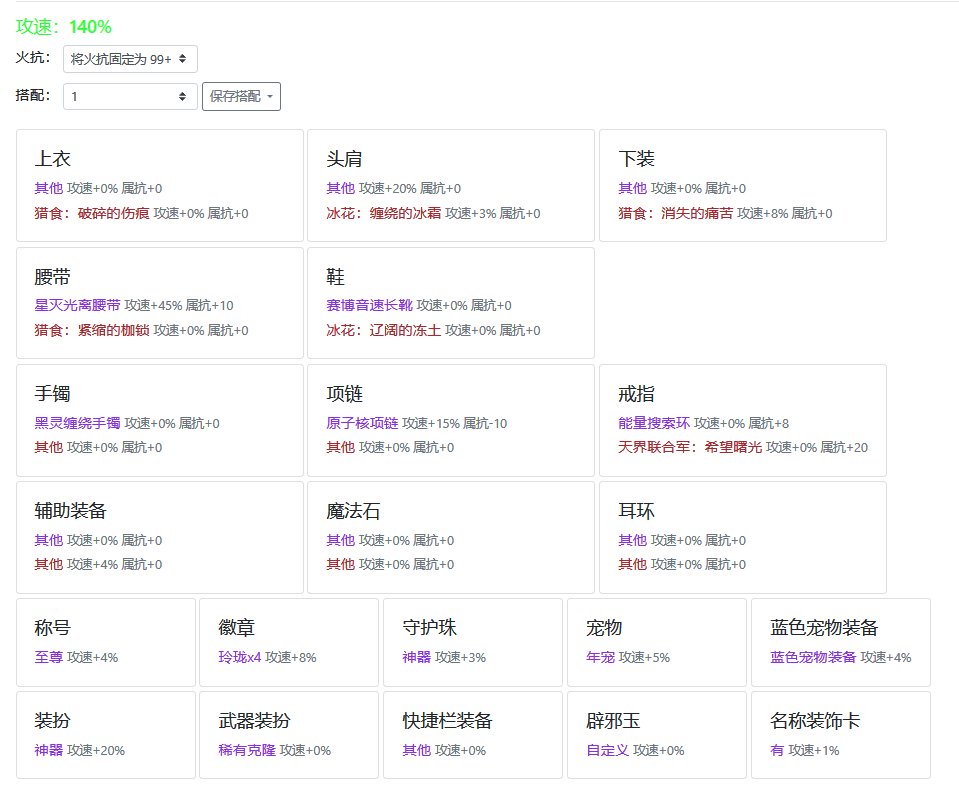The image size is (959, 796).
Task: Select 天界联合军：希望曙光 under 戒指
Action: pos(690,448)
